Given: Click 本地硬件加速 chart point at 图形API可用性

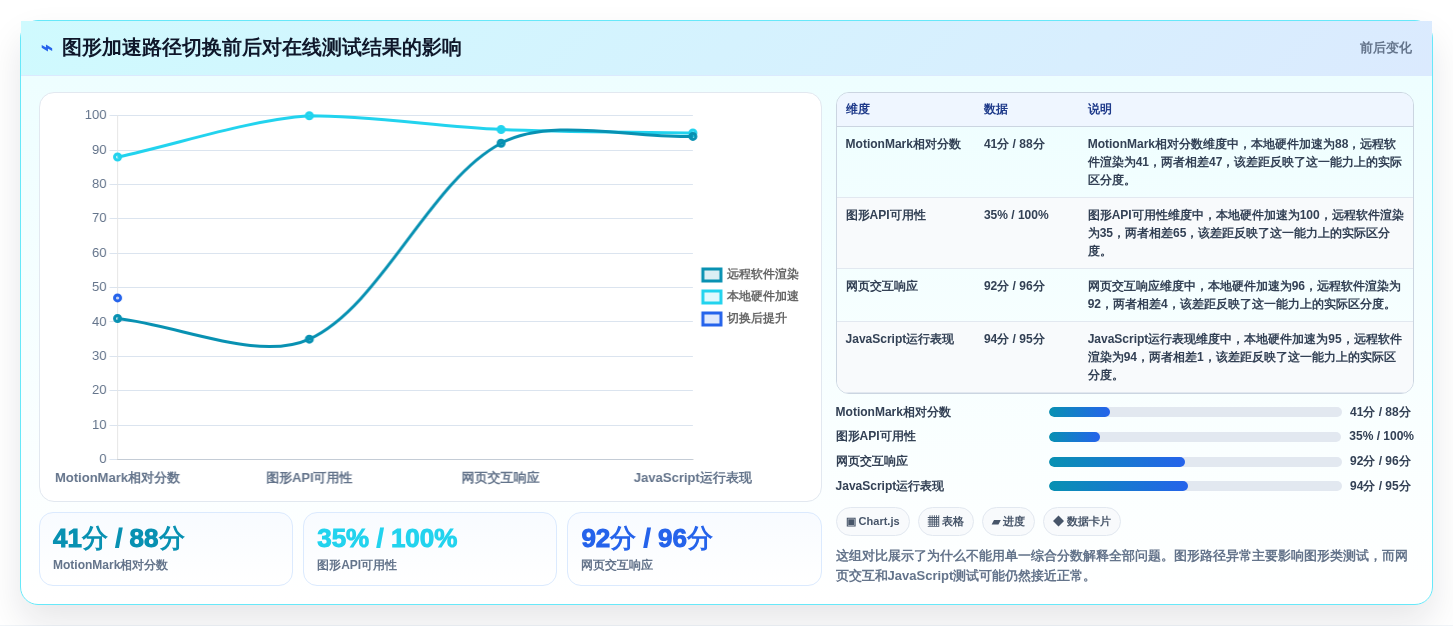Looking at the screenshot, I should [x=309, y=116].
